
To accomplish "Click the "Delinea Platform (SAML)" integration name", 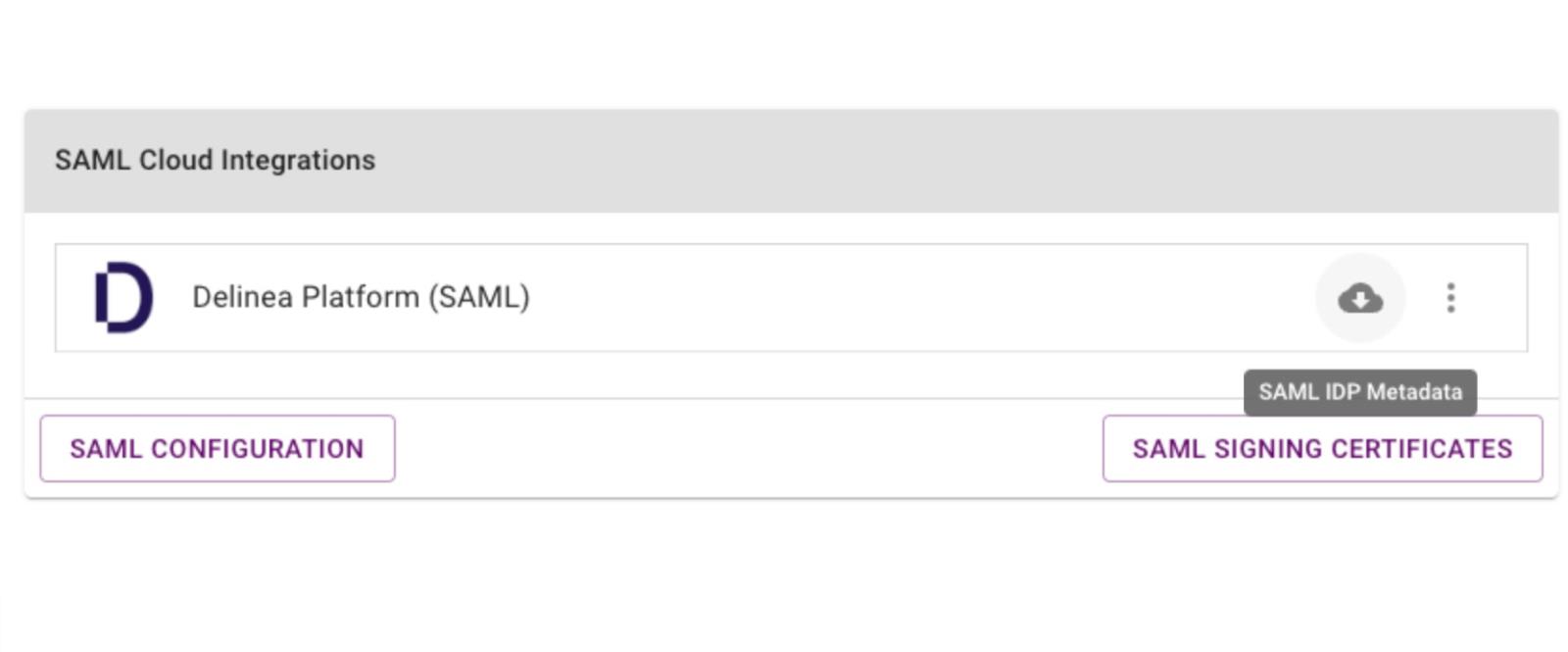I will tap(361, 297).
